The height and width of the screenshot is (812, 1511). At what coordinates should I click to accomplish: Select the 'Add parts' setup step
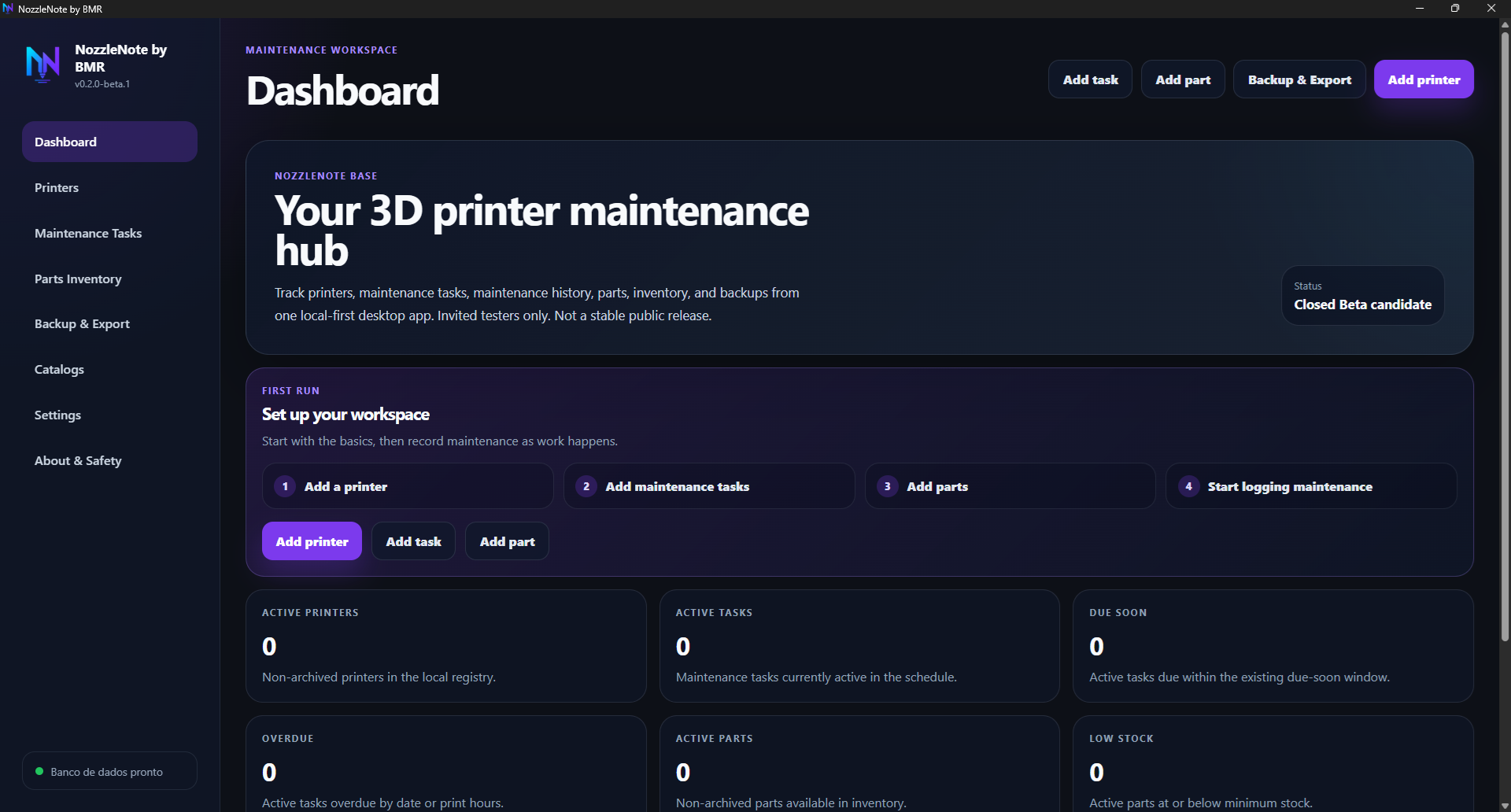tap(1010, 486)
